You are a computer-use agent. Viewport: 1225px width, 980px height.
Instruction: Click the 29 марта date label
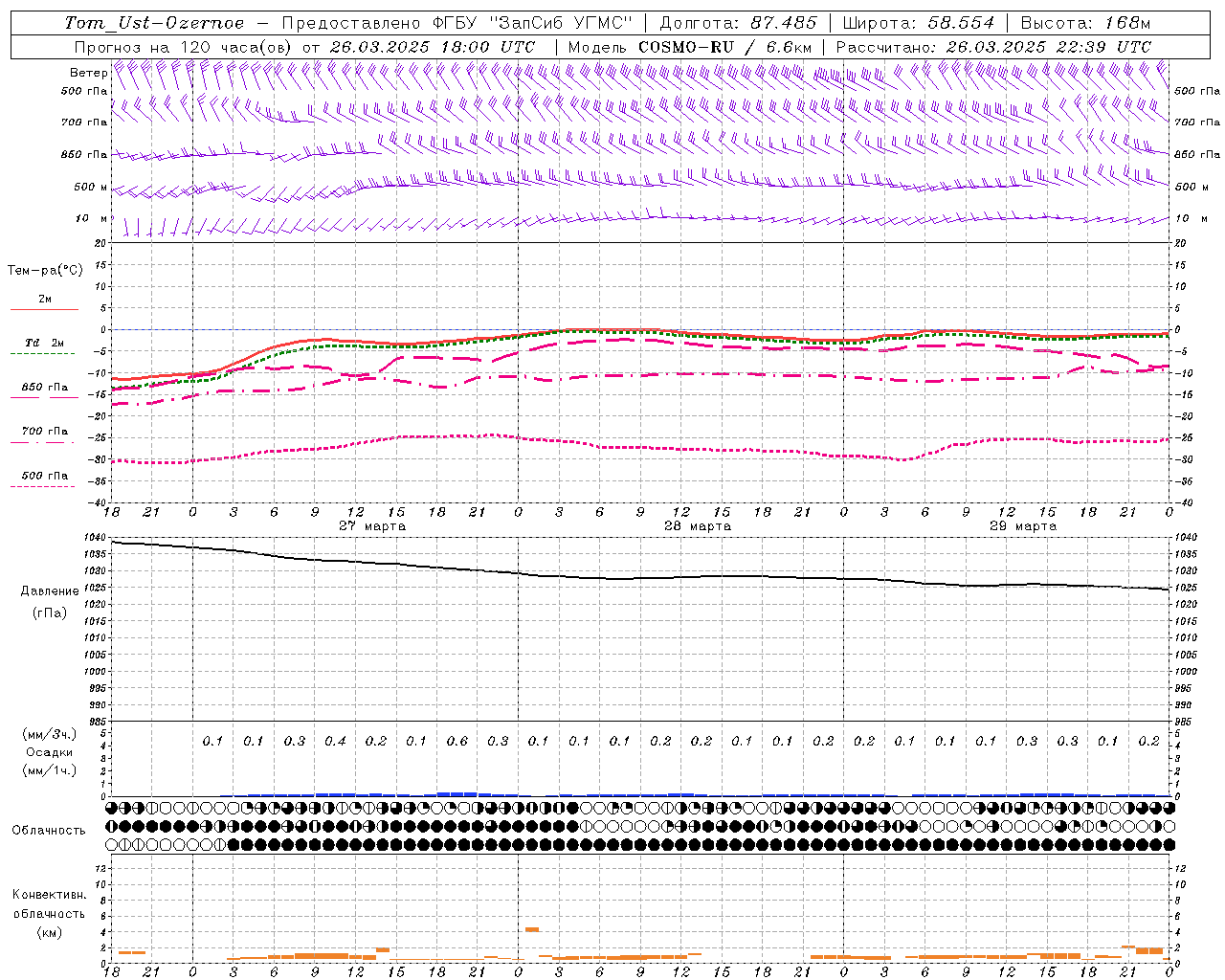(x=1023, y=526)
